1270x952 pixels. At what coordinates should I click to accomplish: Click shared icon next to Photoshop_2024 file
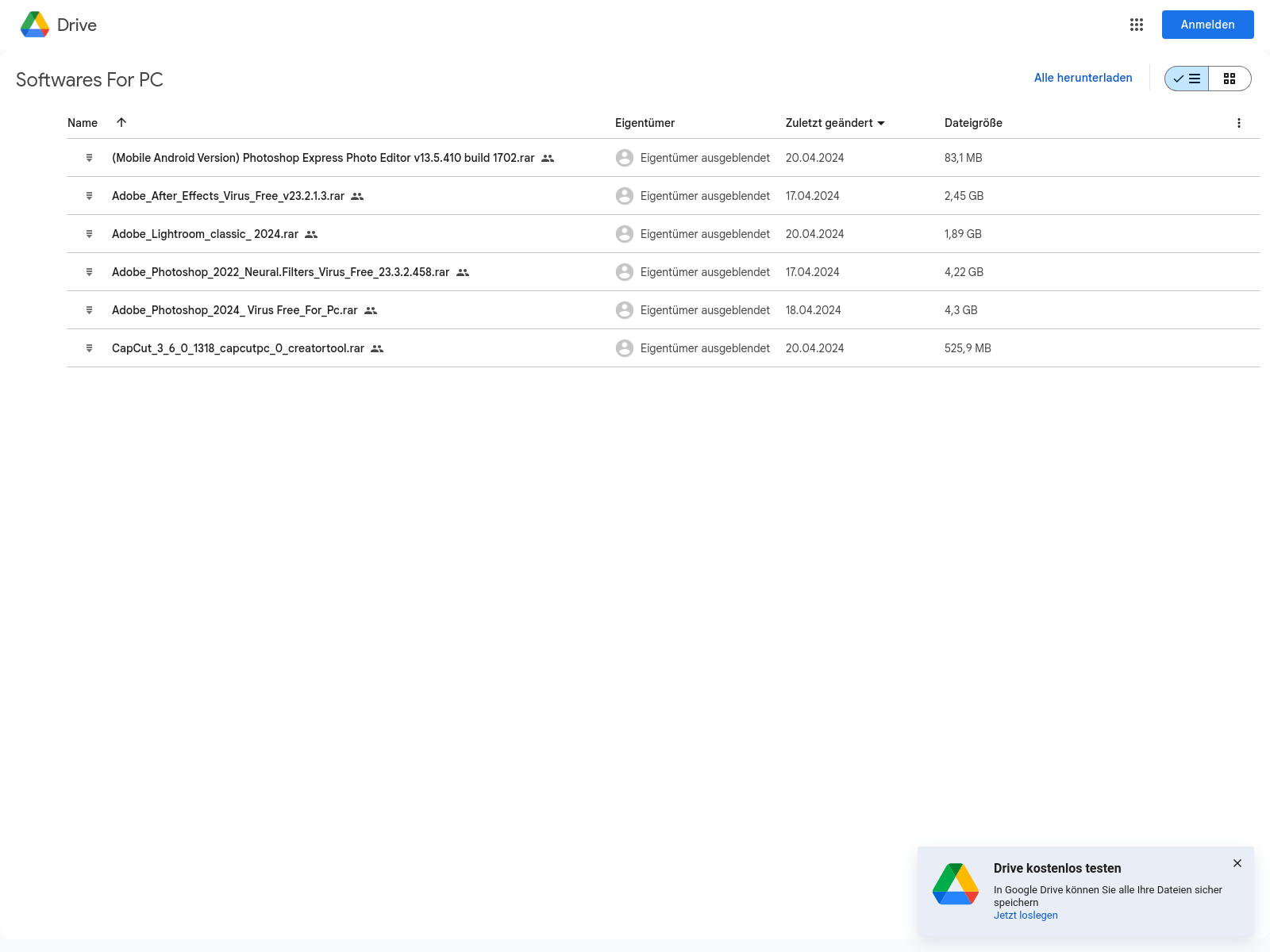click(371, 311)
